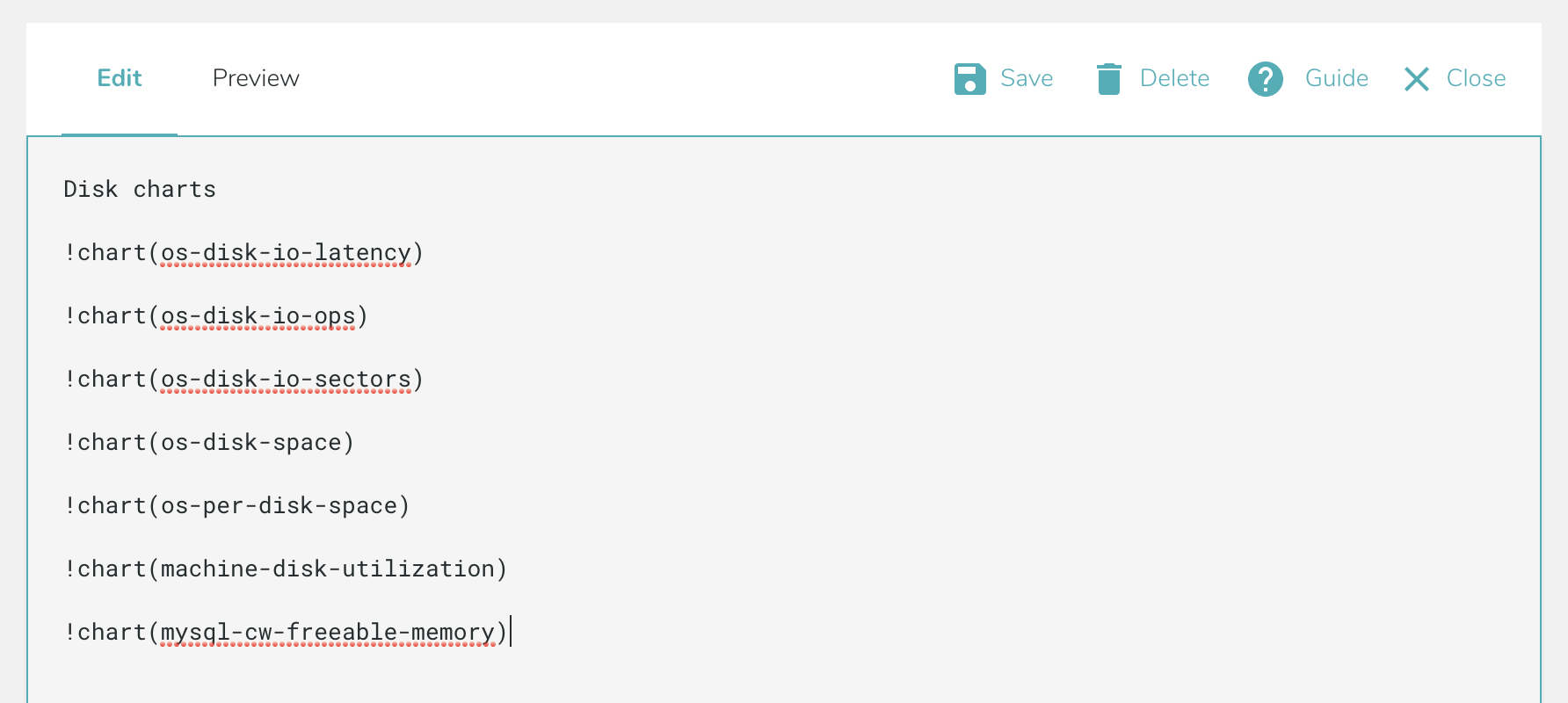This screenshot has height=703, width=1568.
Task: Click the Close text label
Action: point(1476,78)
